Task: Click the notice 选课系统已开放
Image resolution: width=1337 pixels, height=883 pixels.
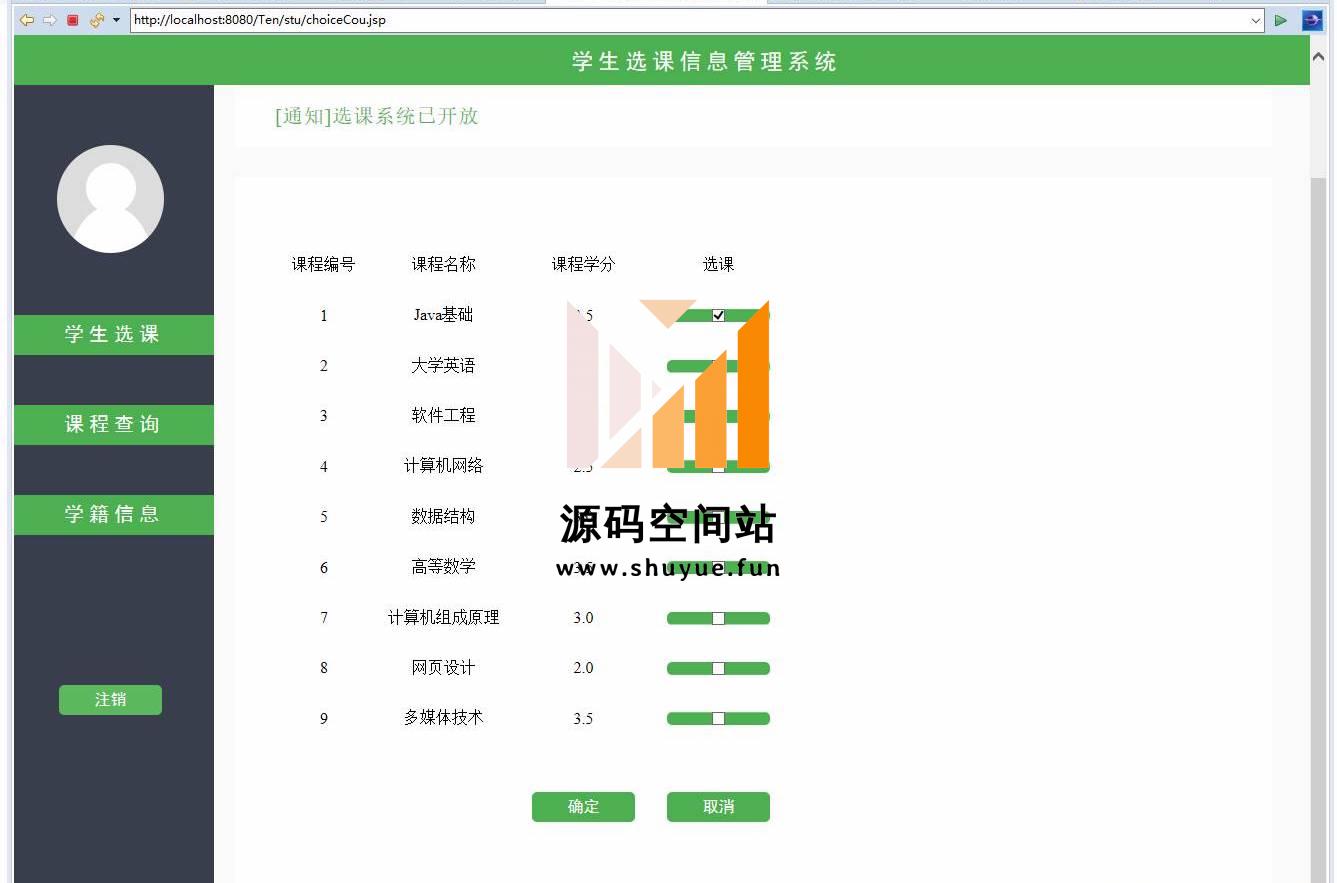Action: click(x=377, y=116)
